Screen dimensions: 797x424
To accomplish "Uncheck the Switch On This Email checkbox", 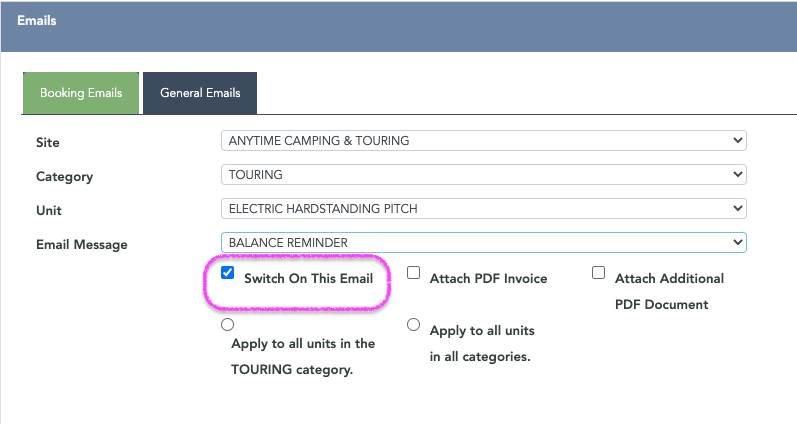I will click(227, 272).
